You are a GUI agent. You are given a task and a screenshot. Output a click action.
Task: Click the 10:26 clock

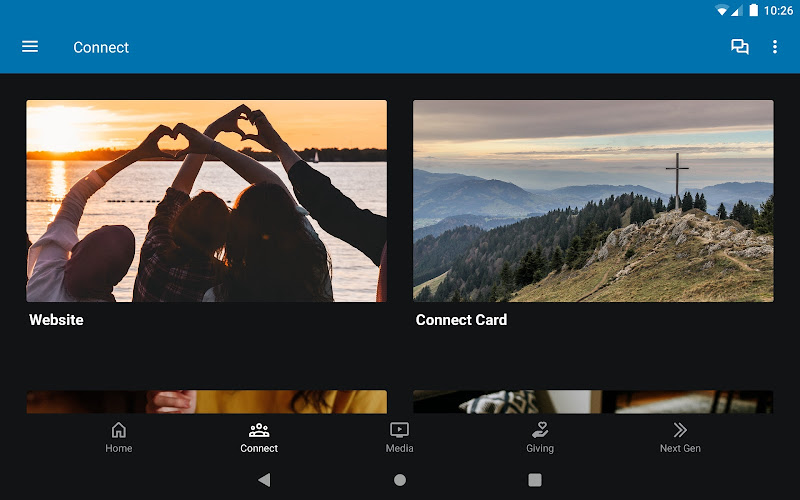(778, 11)
